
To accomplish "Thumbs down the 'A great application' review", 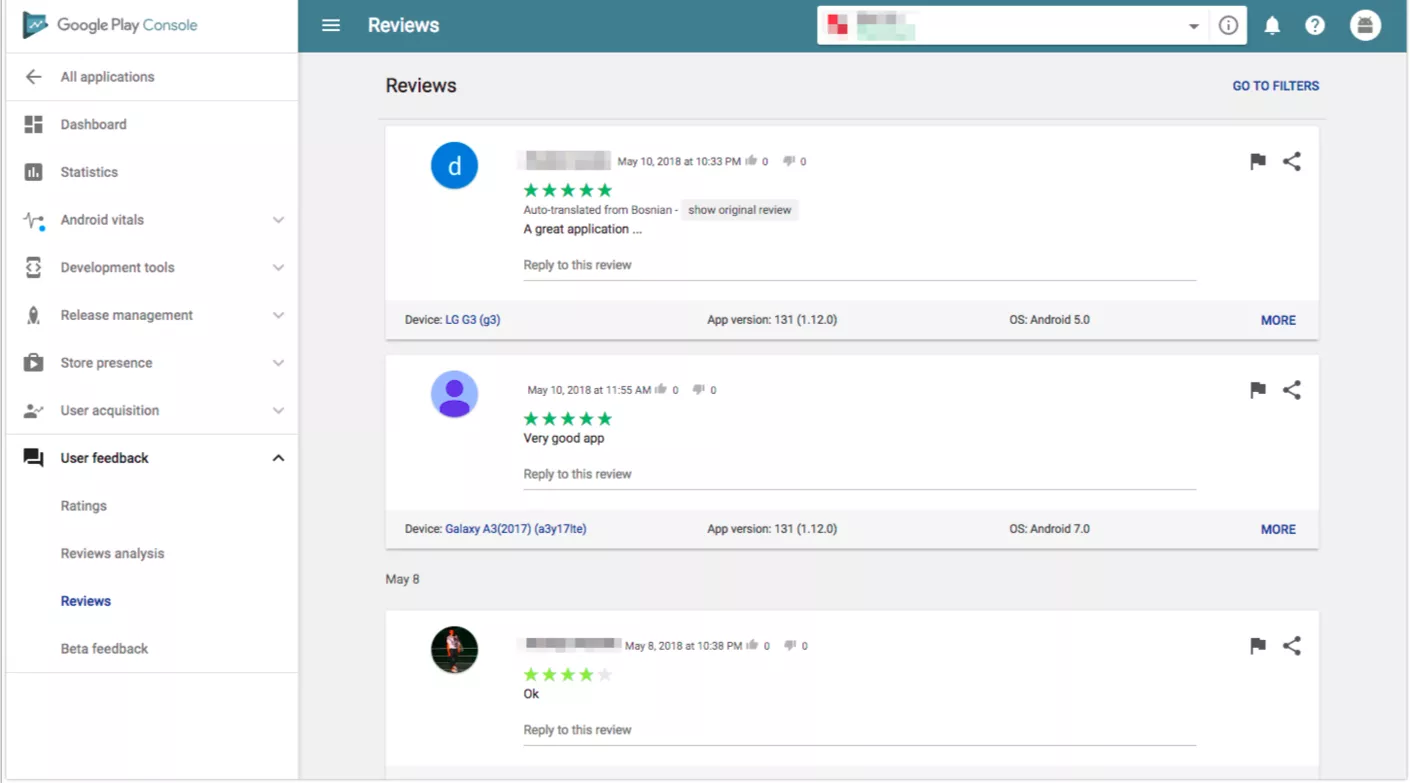I will click(789, 161).
